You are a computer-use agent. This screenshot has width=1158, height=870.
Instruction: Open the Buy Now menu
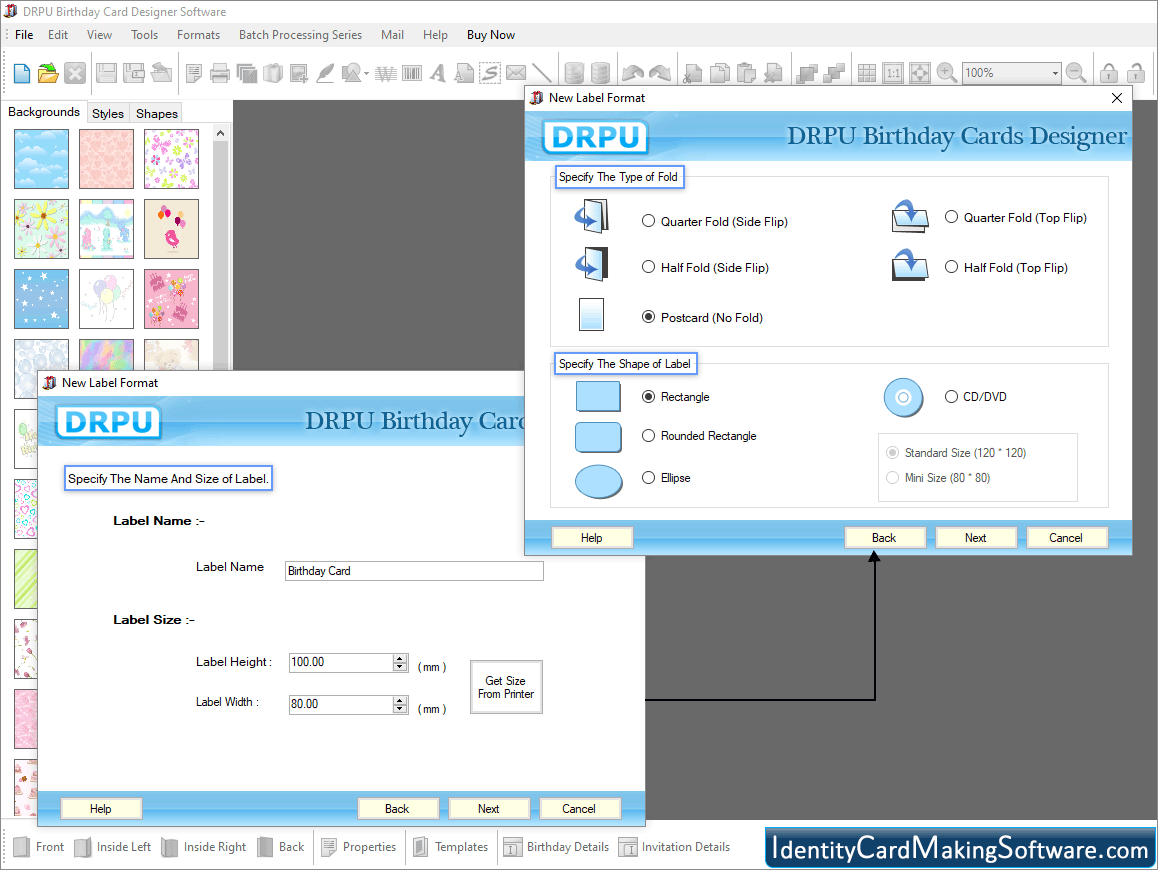491,35
